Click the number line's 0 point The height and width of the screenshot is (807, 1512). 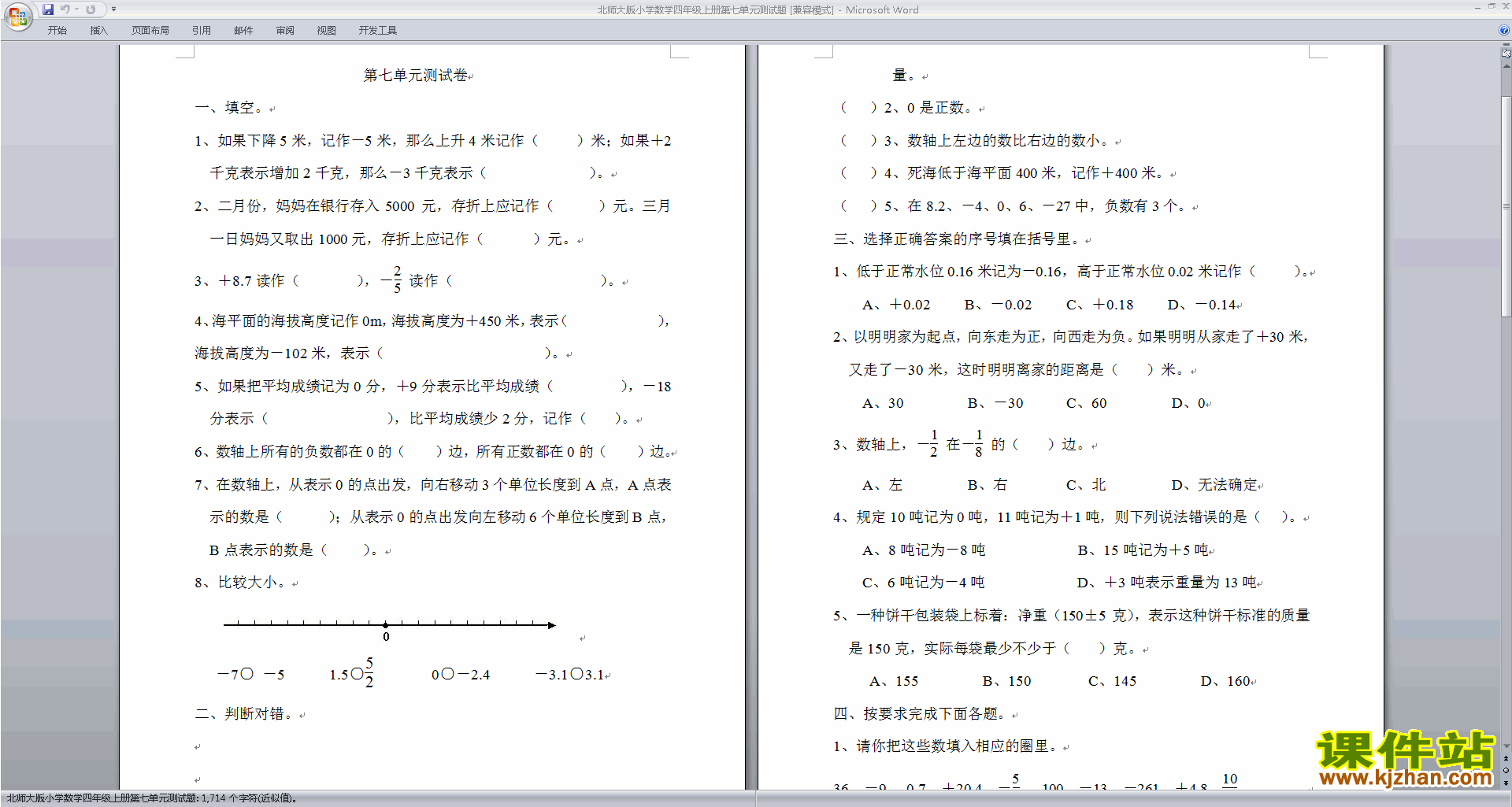tap(386, 625)
